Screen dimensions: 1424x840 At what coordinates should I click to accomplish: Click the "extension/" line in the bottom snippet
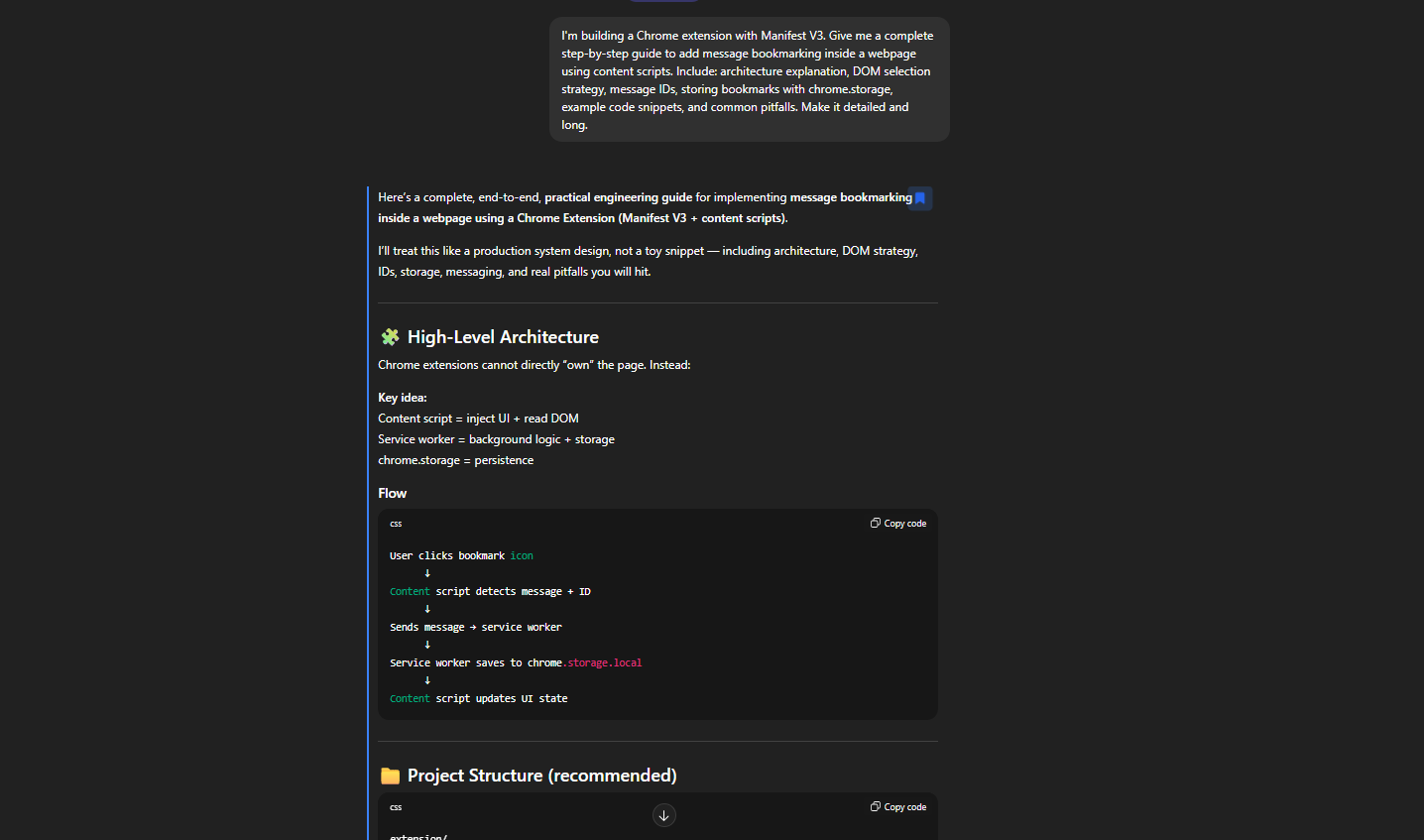click(x=418, y=836)
